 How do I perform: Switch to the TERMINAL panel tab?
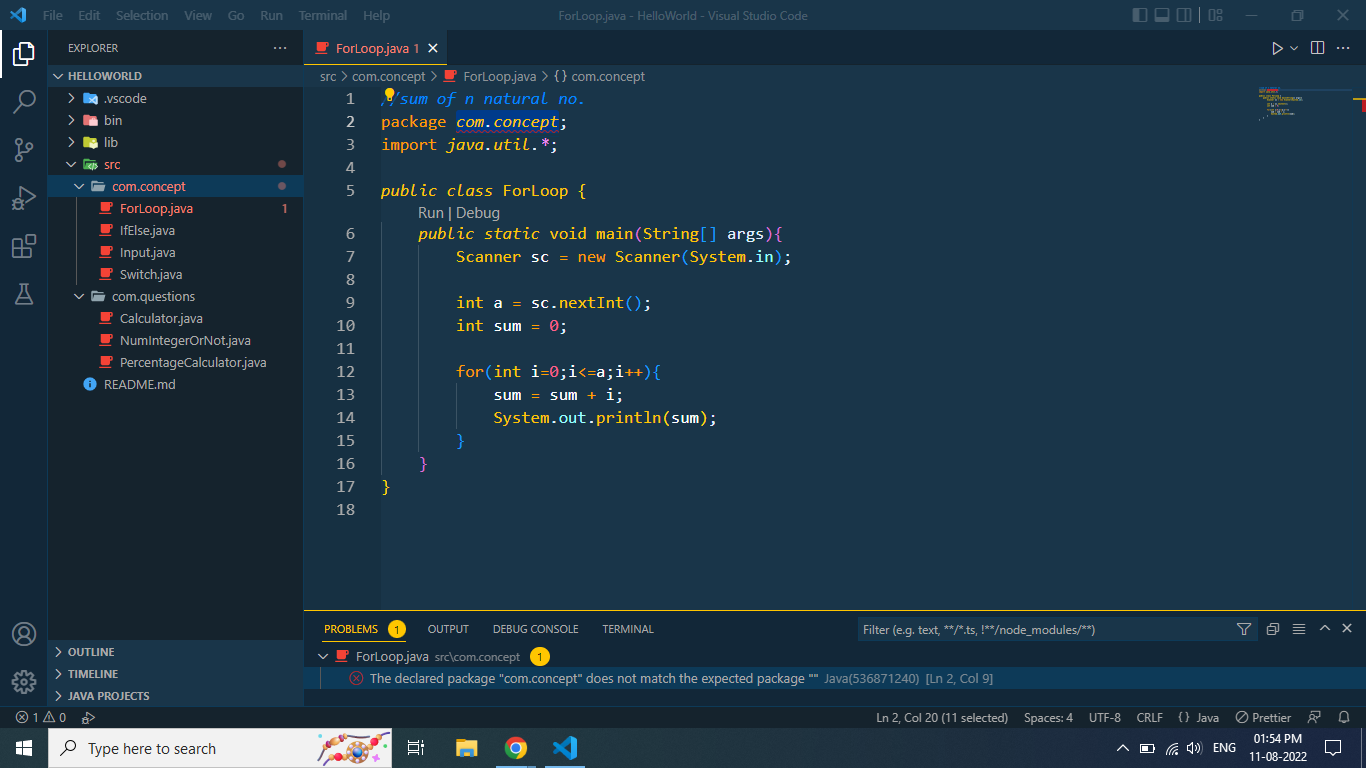(x=628, y=629)
